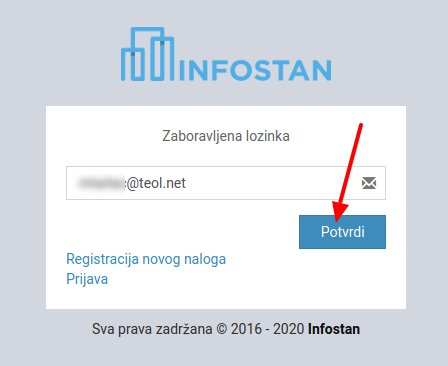Image resolution: width=448 pixels, height=366 pixels.
Task: Click the blurred username part of email
Action: pyautogui.click(x=101, y=183)
